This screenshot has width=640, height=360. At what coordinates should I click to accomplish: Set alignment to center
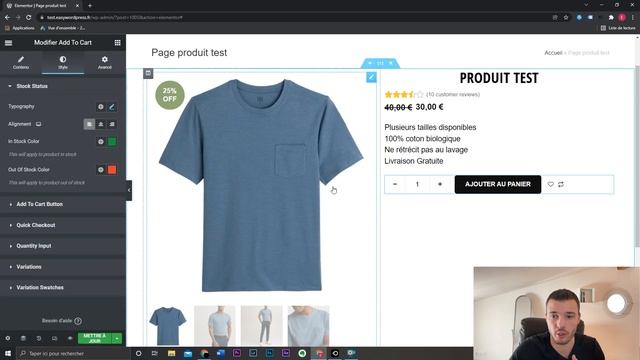(x=100, y=124)
